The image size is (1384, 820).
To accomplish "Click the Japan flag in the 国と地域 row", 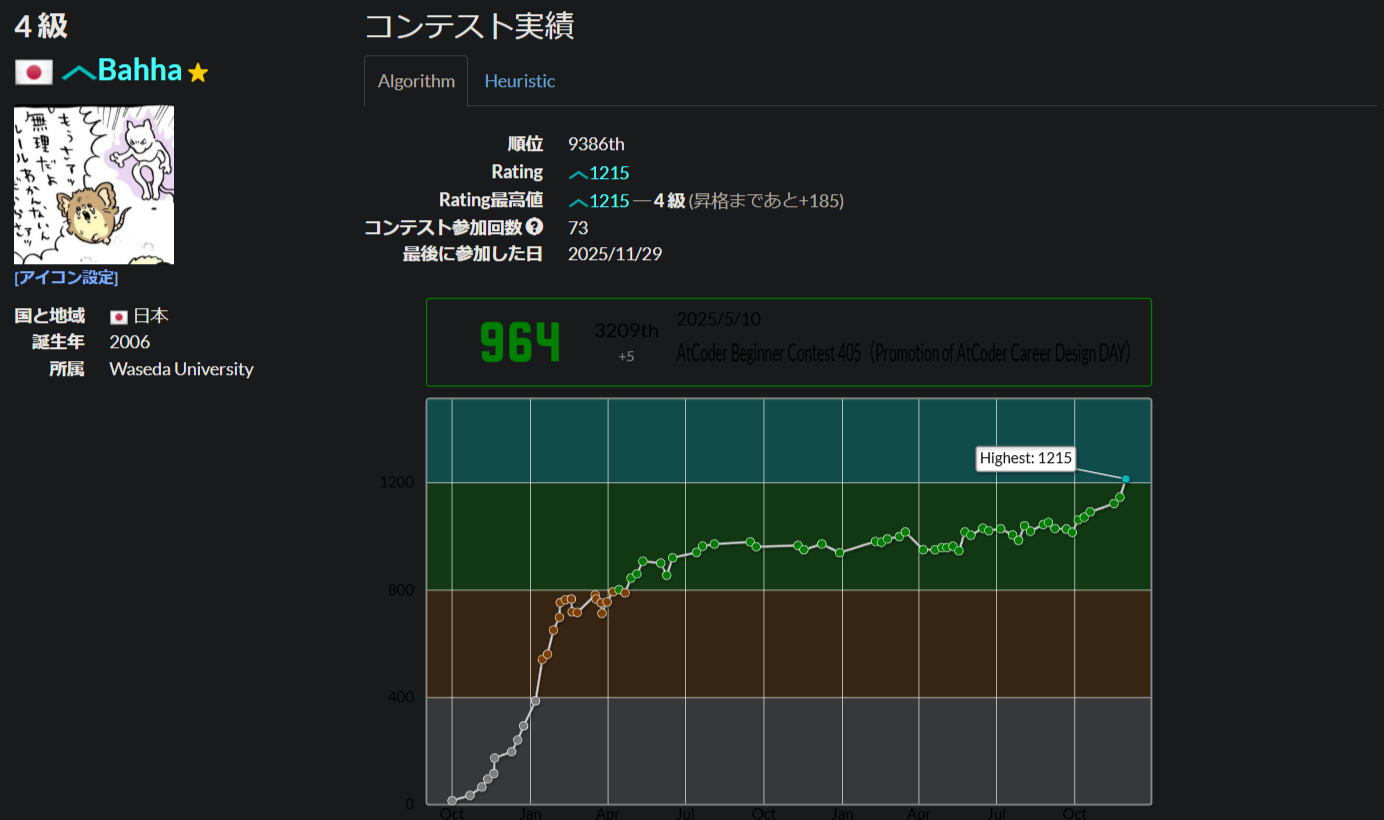I will pyautogui.click(x=120, y=315).
